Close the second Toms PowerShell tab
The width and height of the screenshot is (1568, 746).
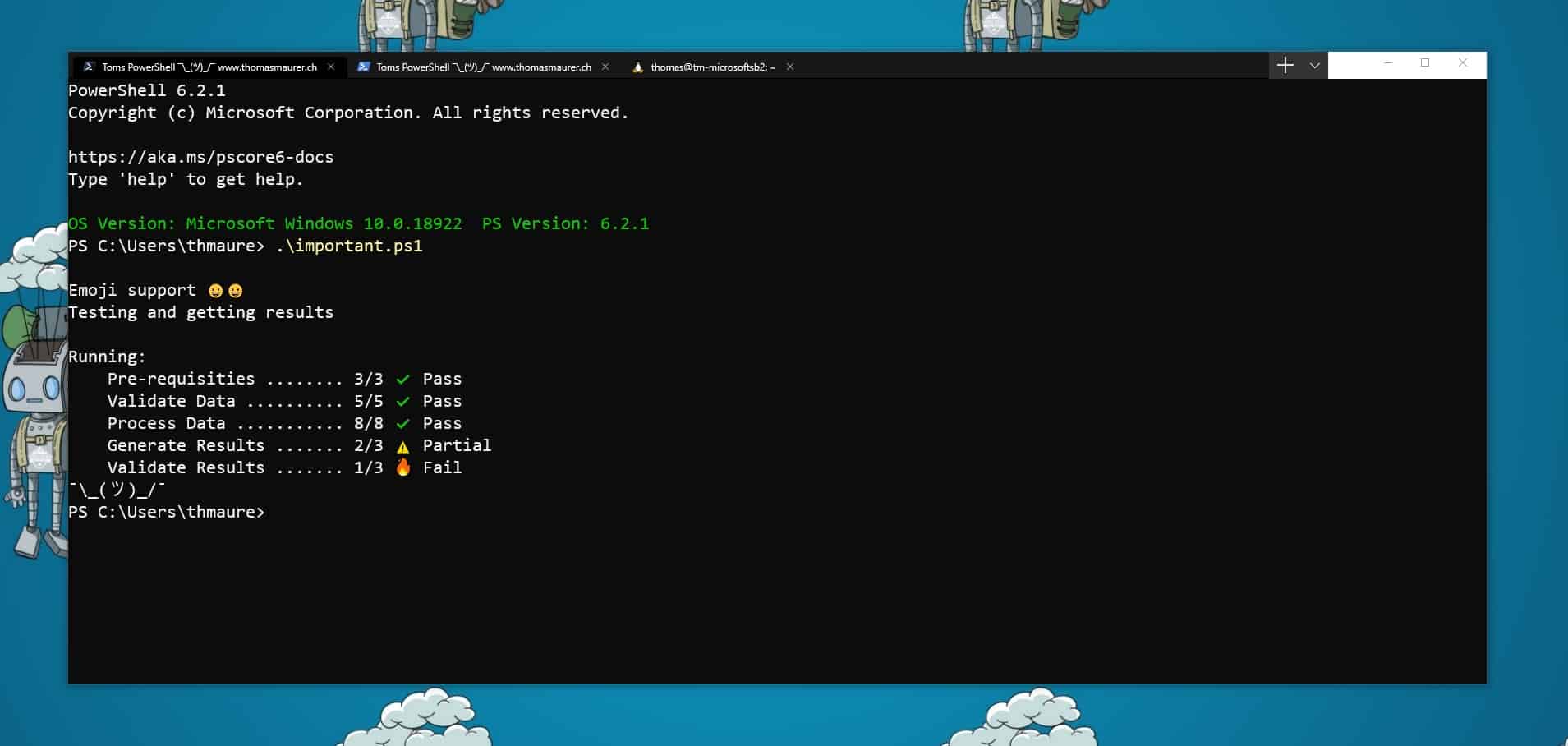(605, 67)
